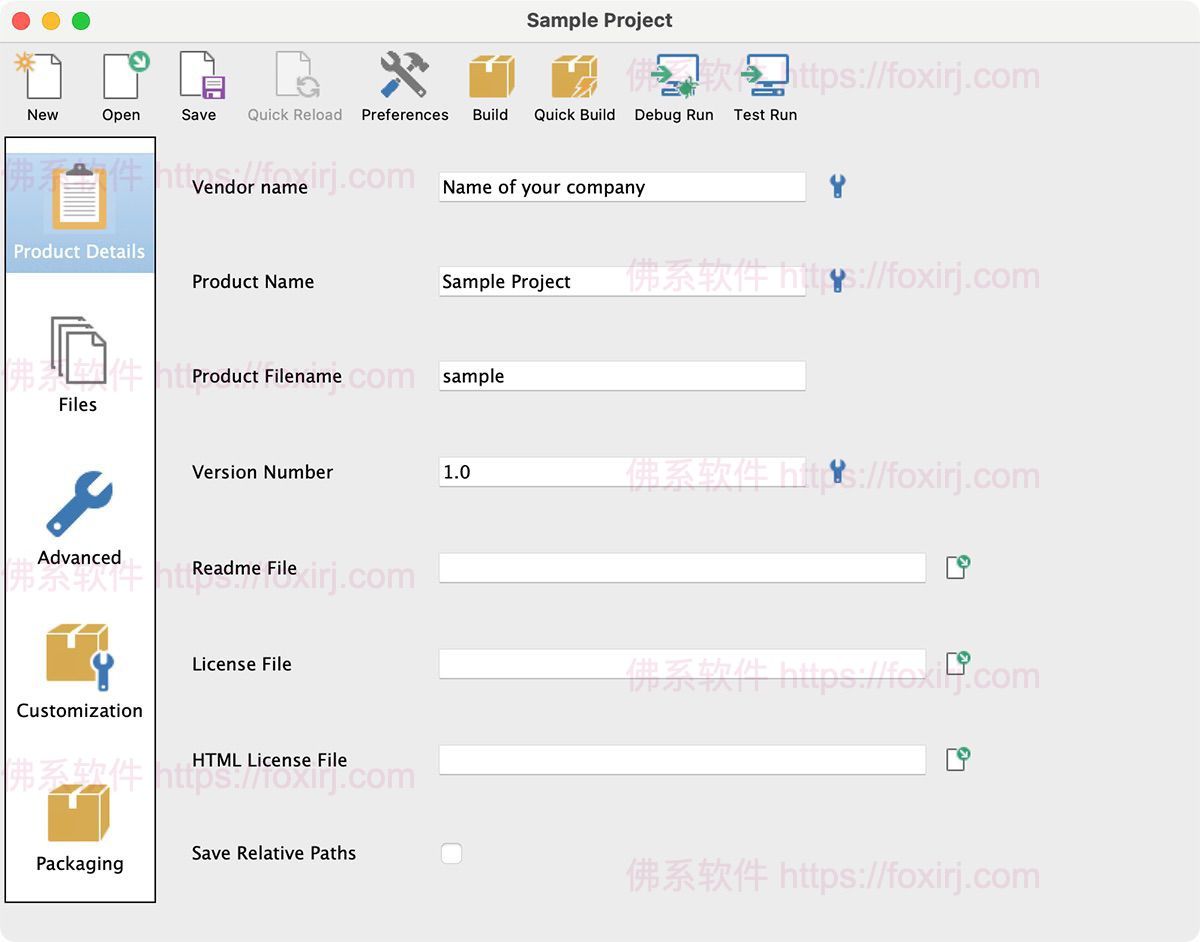Browse for a Readme File

[958, 565]
